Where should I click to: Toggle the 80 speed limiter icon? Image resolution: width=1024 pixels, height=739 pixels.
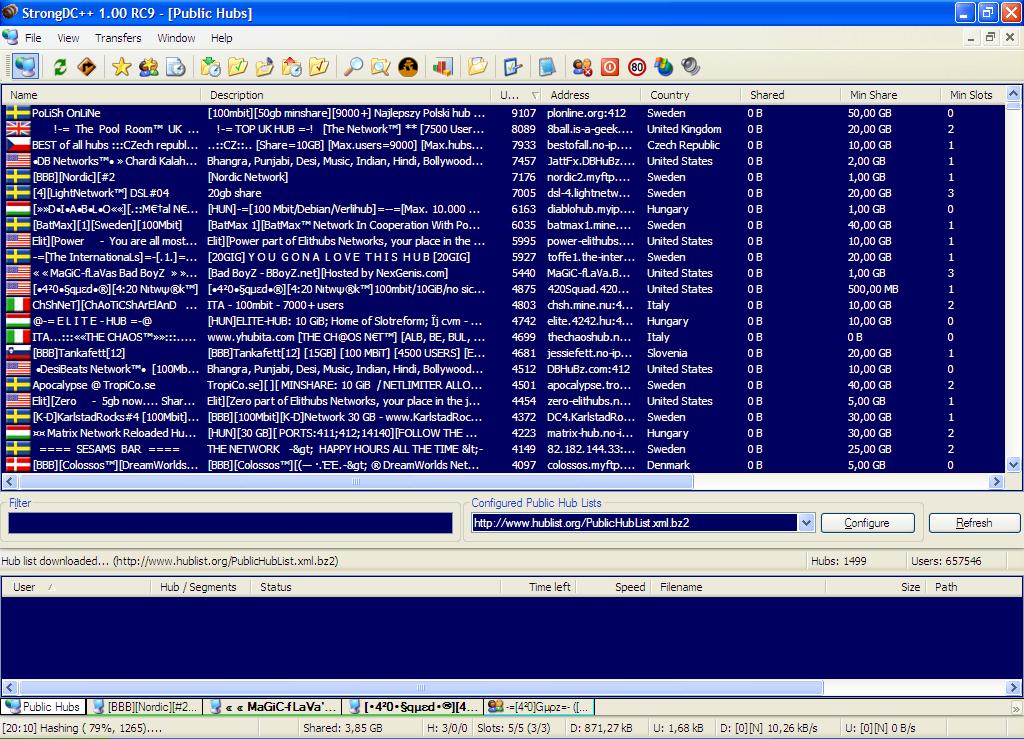(x=637, y=67)
